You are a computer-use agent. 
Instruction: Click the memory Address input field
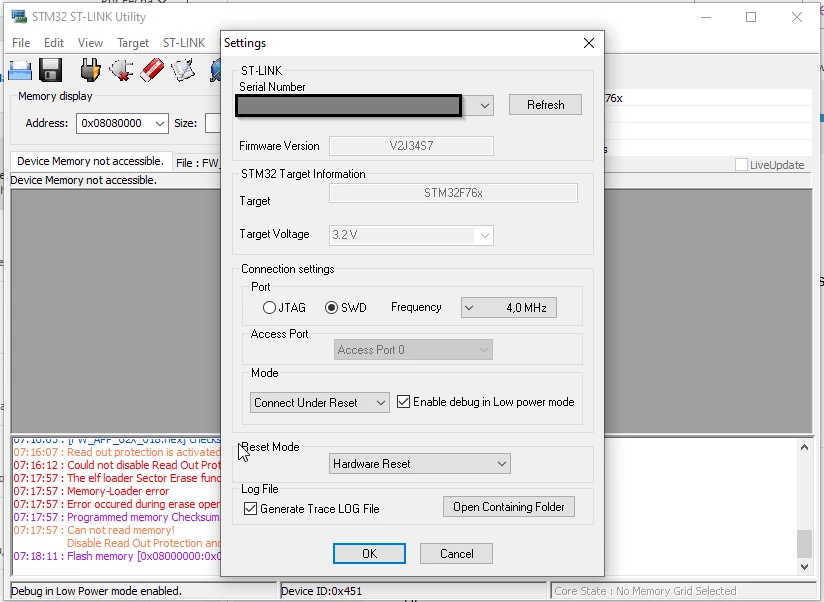pos(116,123)
